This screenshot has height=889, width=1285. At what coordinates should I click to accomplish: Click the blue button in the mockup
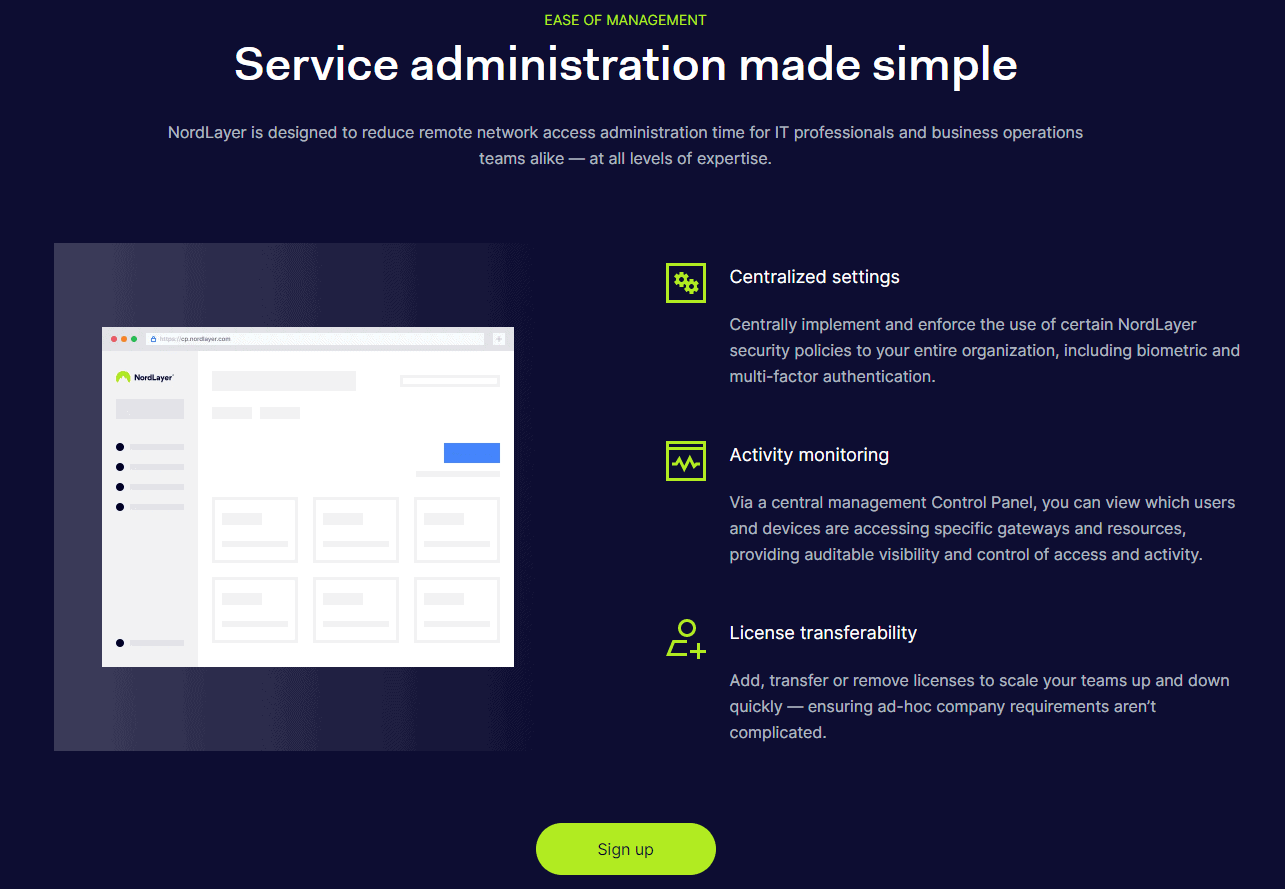pyautogui.click(x=472, y=453)
